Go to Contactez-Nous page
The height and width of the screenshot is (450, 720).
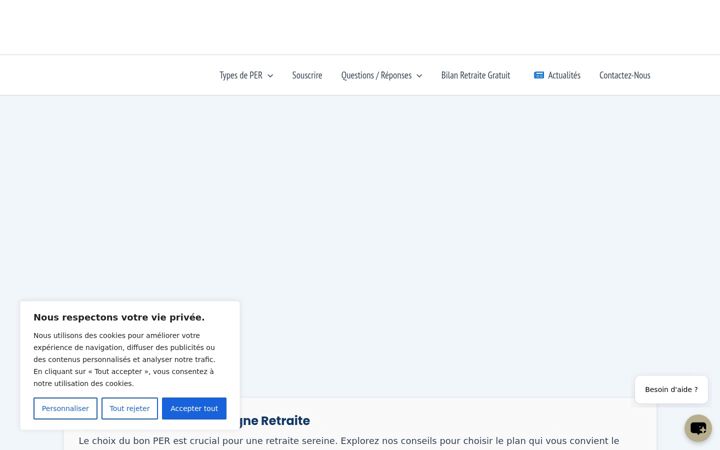(624, 75)
